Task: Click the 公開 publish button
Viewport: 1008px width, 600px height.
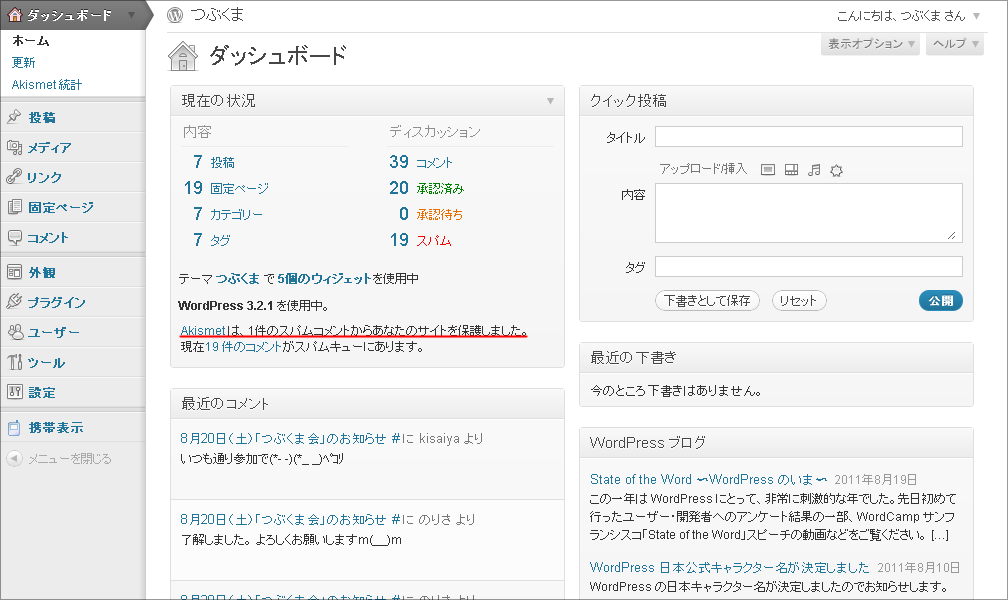Action: [940, 300]
